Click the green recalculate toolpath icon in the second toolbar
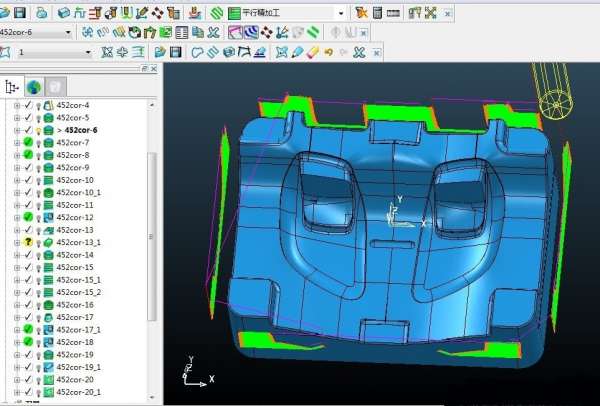 click(x=166, y=33)
